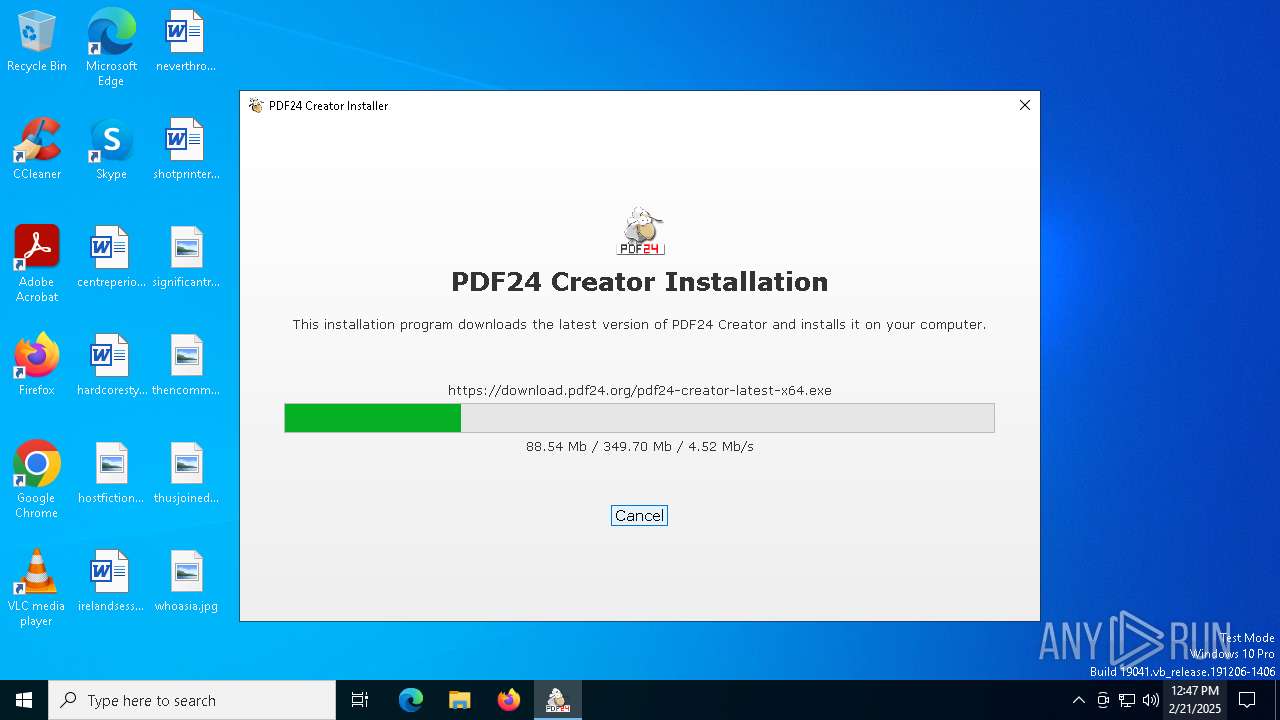Select the Google Chrome desktop shortcut
The width and height of the screenshot is (1280, 720).
pyautogui.click(x=37, y=480)
